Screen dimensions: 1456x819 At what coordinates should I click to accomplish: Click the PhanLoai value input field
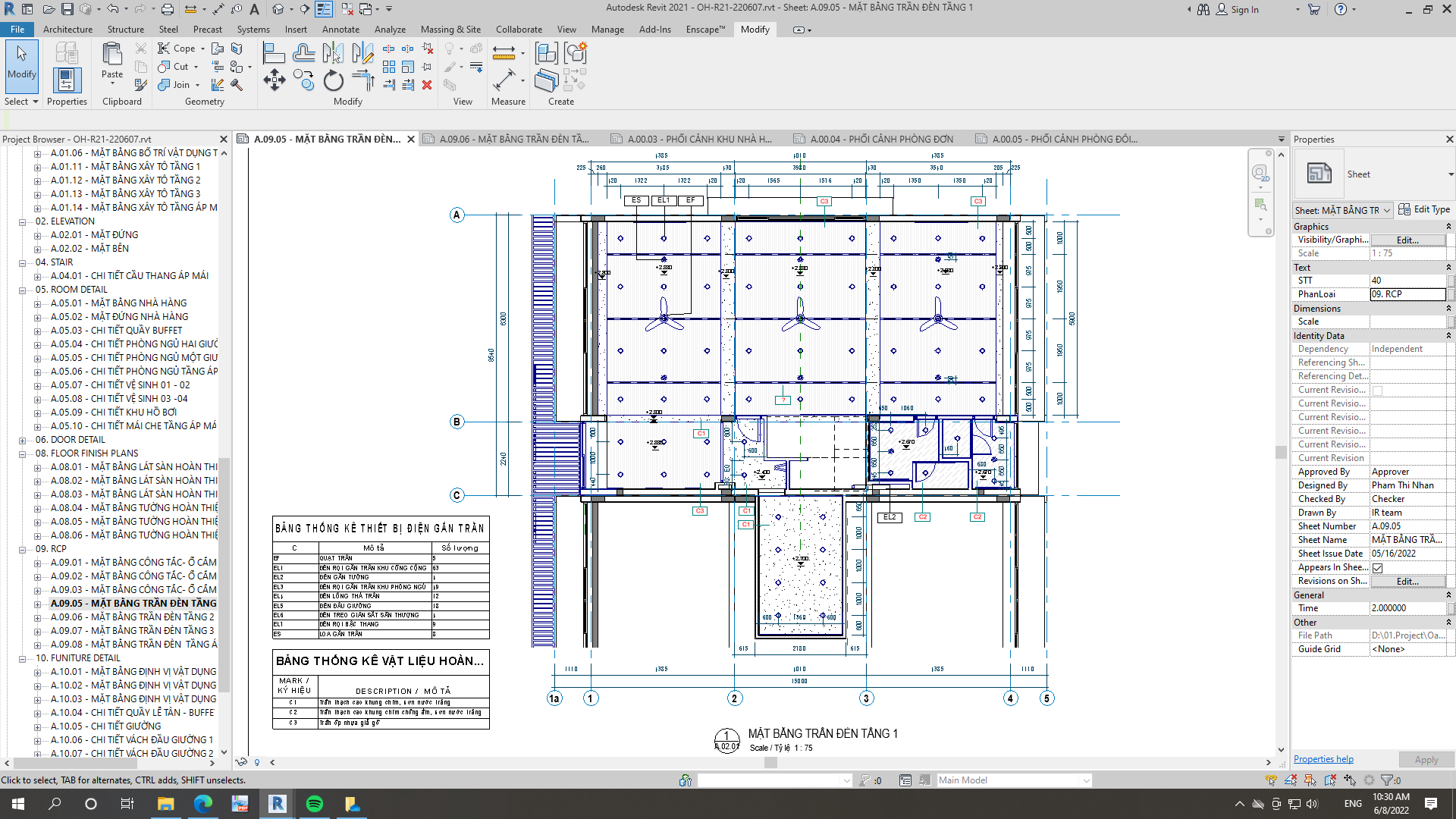(x=1407, y=294)
